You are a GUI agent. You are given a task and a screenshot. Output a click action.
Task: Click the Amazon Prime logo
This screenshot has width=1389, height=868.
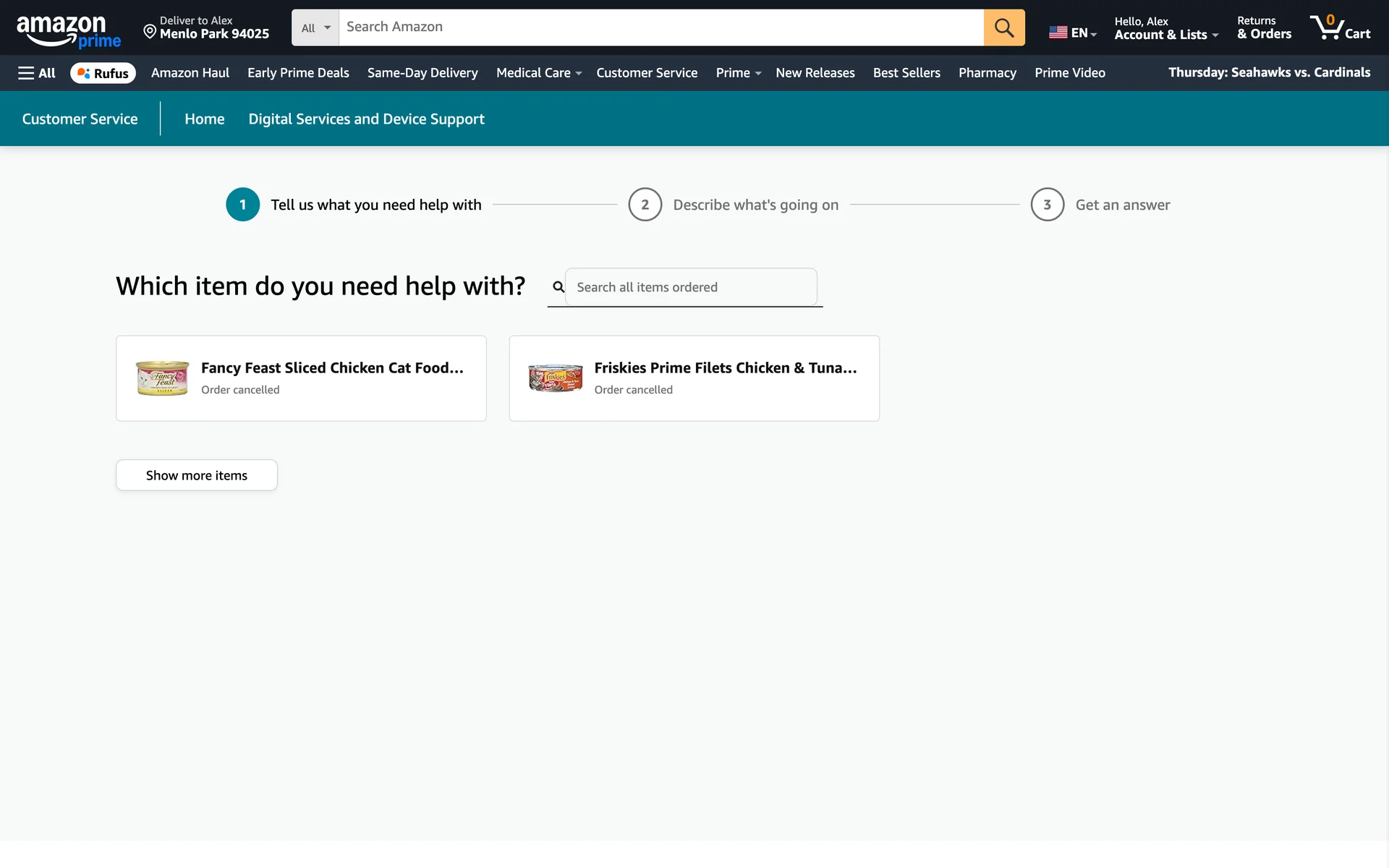69,31
